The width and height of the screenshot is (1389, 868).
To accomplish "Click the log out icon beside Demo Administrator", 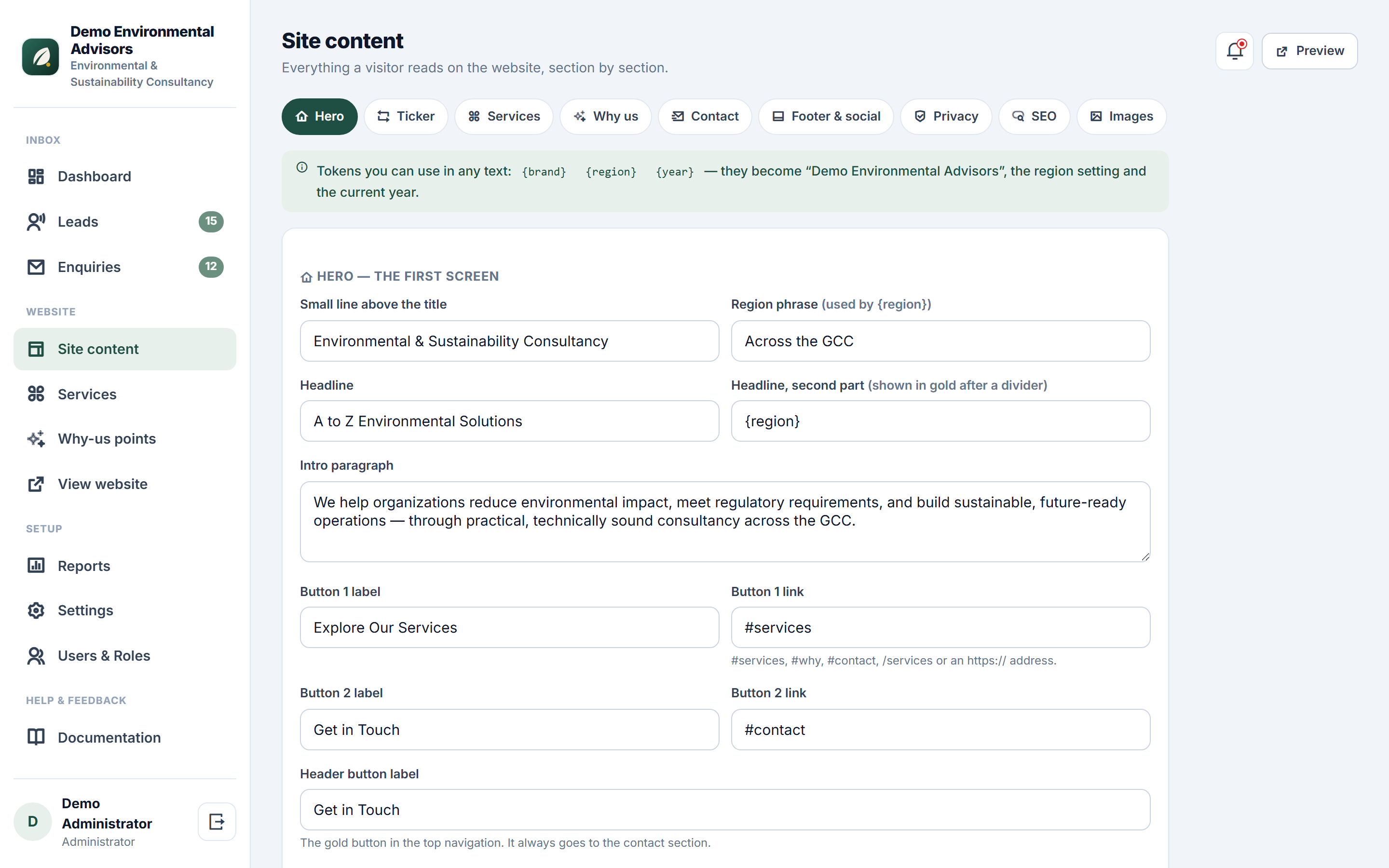I will (x=217, y=822).
